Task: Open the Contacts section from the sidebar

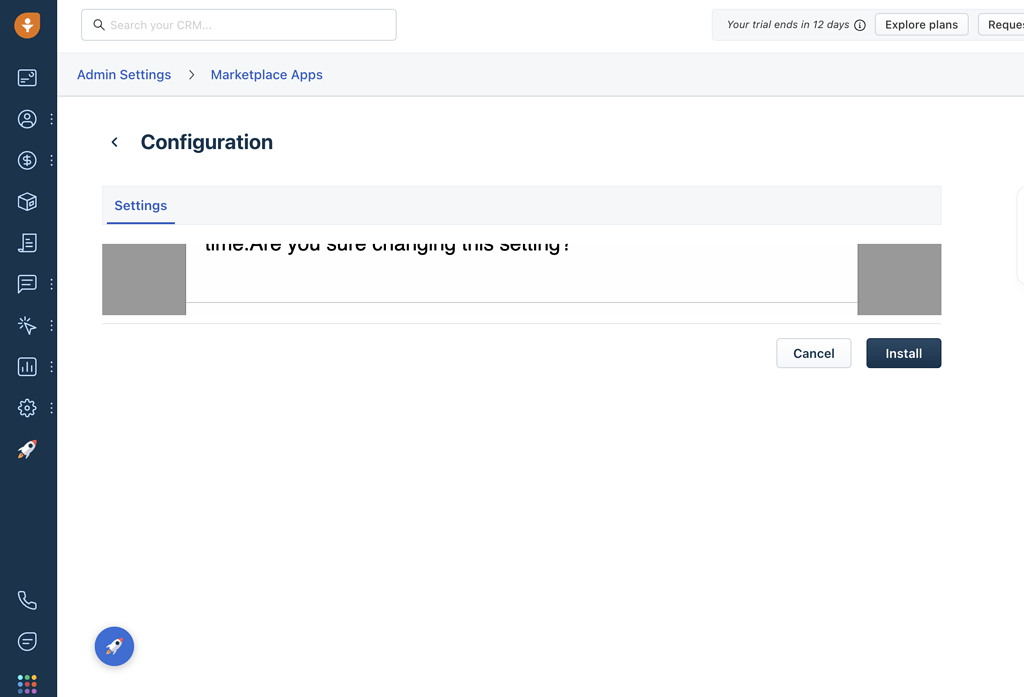Action: click(27, 118)
